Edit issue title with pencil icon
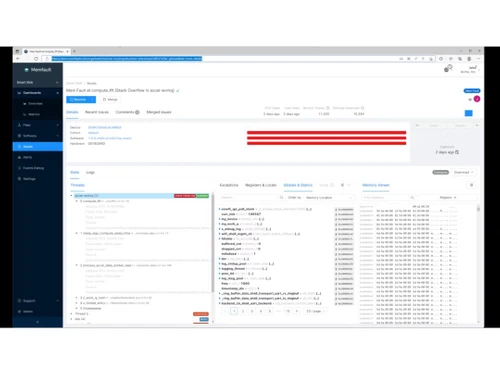 pos(178,90)
